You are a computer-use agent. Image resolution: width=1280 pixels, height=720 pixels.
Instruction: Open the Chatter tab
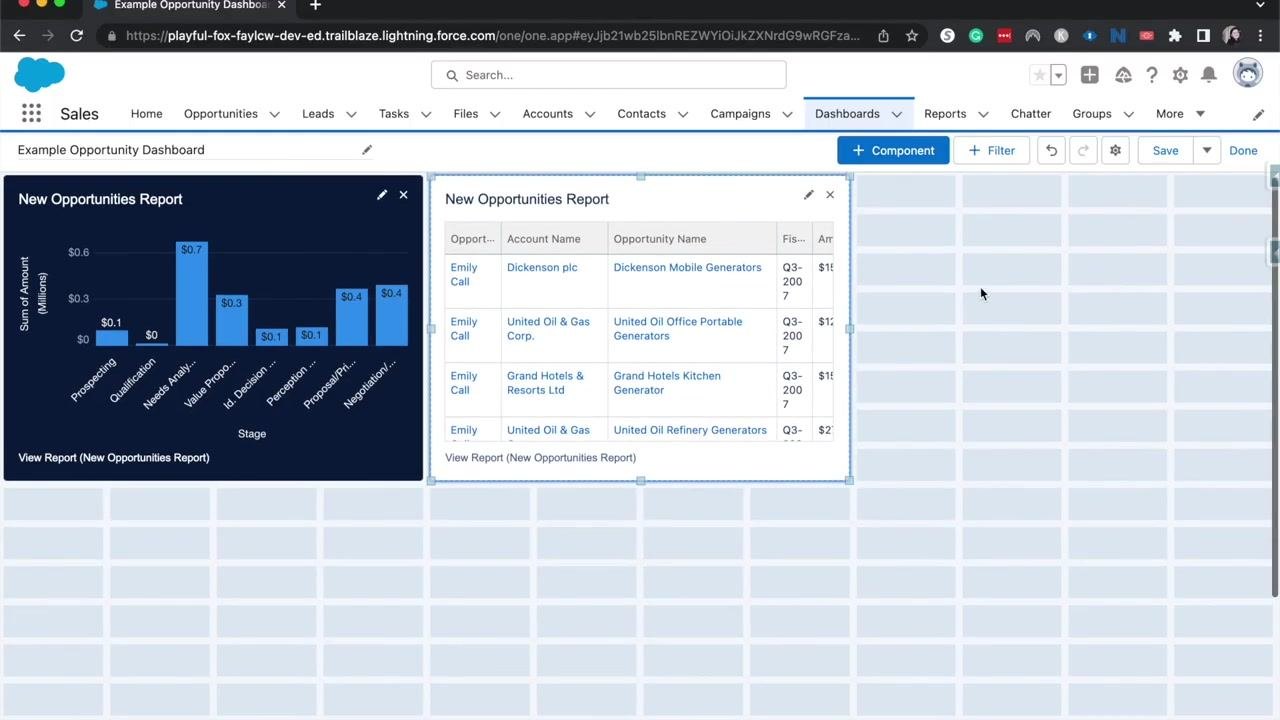[x=1031, y=114]
